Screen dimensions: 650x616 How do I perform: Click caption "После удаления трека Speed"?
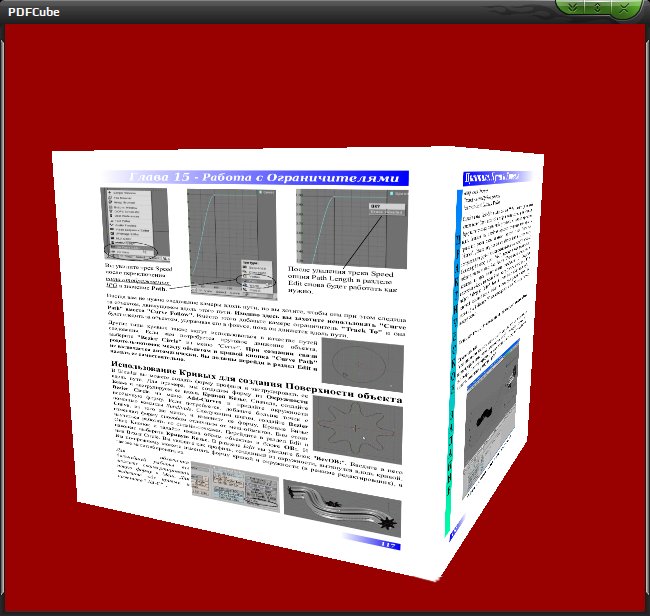point(340,272)
